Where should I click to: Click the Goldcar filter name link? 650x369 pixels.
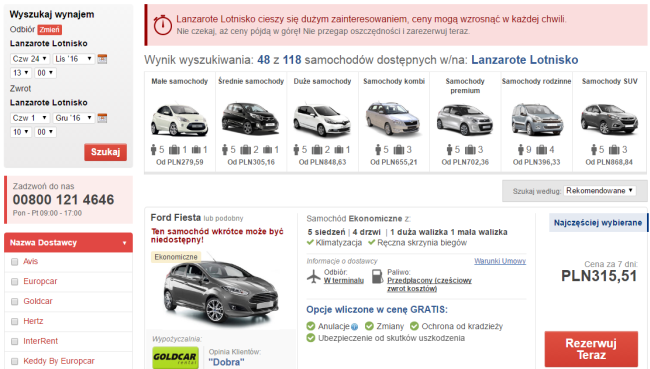(38, 301)
